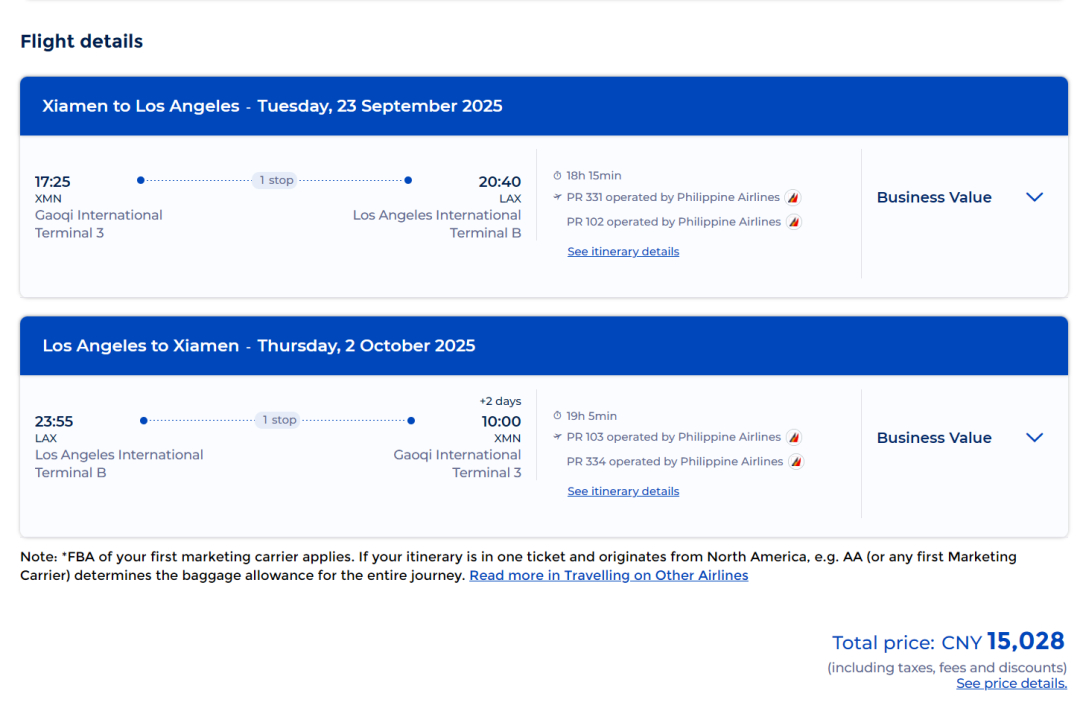The image size is (1080, 708).
Task: Click Philippine Airlines logo beside PR 103
Action: 794,438
